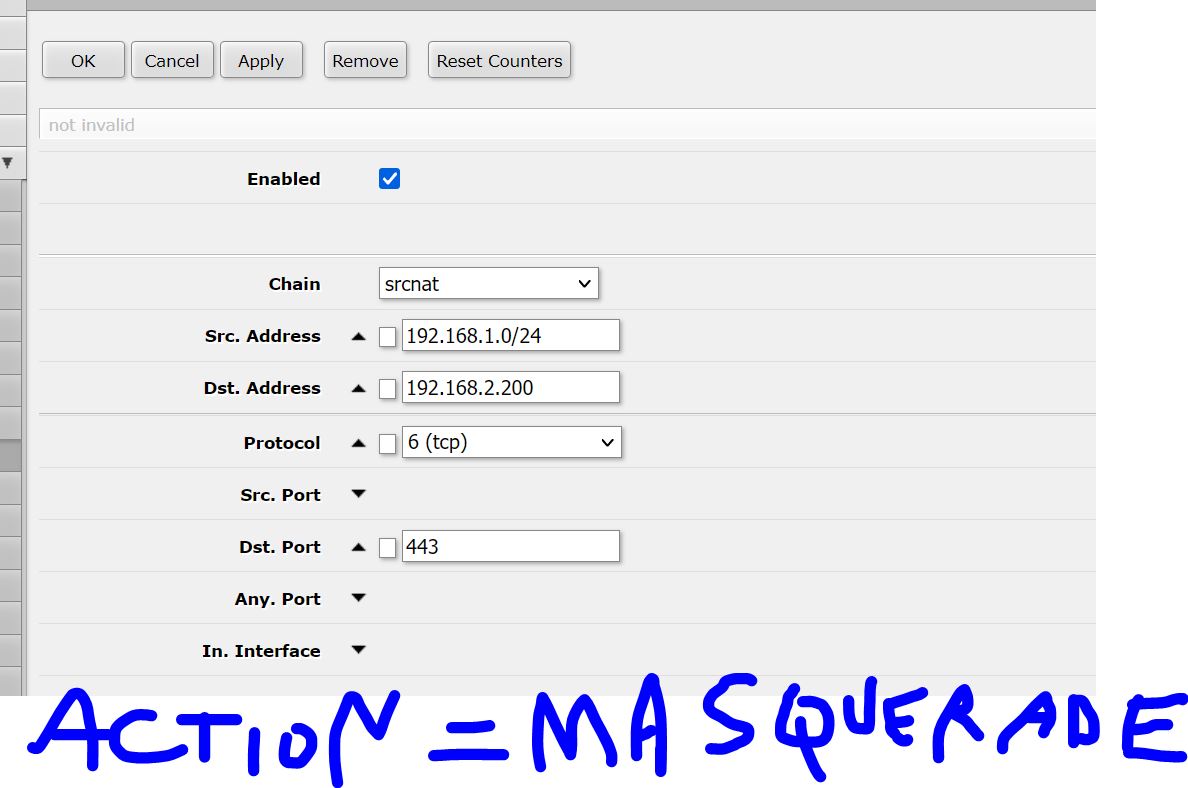The height and width of the screenshot is (788, 1188).
Task: Click the 'not invalid' comment field
Action: point(567,124)
